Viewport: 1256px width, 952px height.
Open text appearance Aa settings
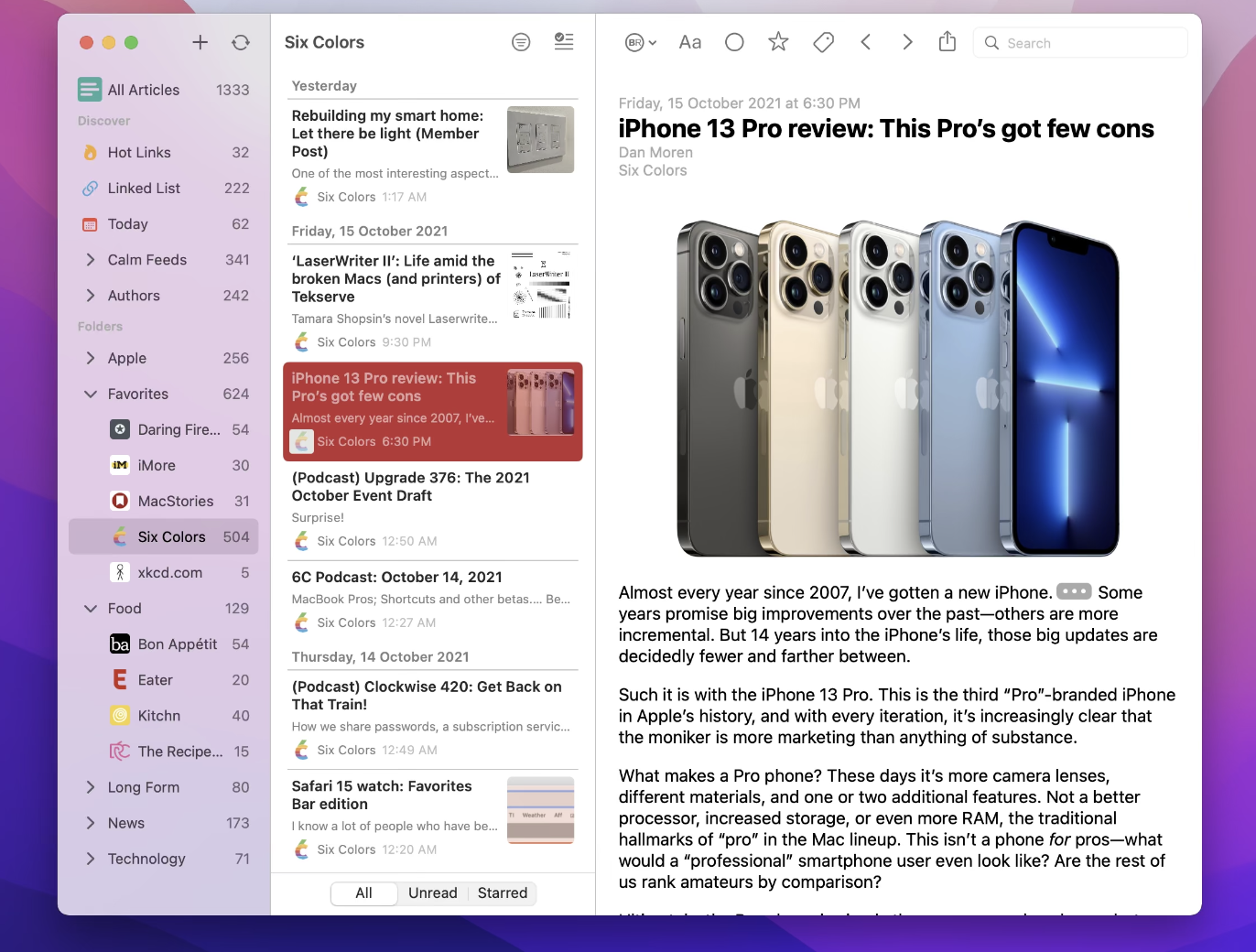689,42
